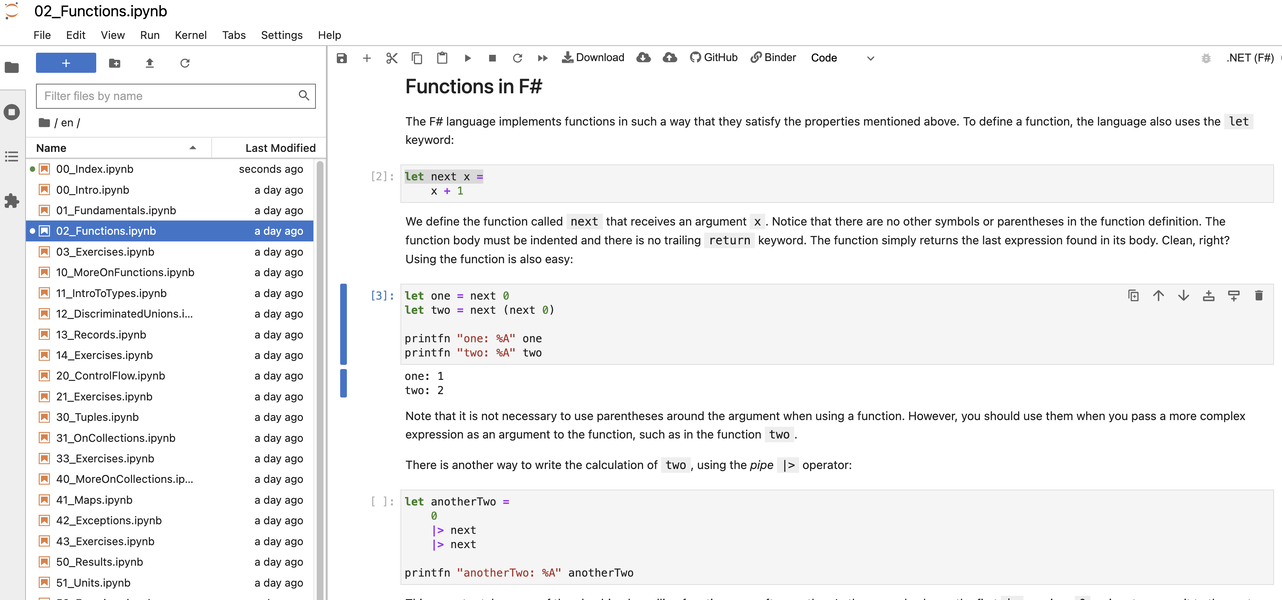This screenshot has height=600, width=1282.
Task: Insert a cell below with plus icon
Action: pos(367,58)
